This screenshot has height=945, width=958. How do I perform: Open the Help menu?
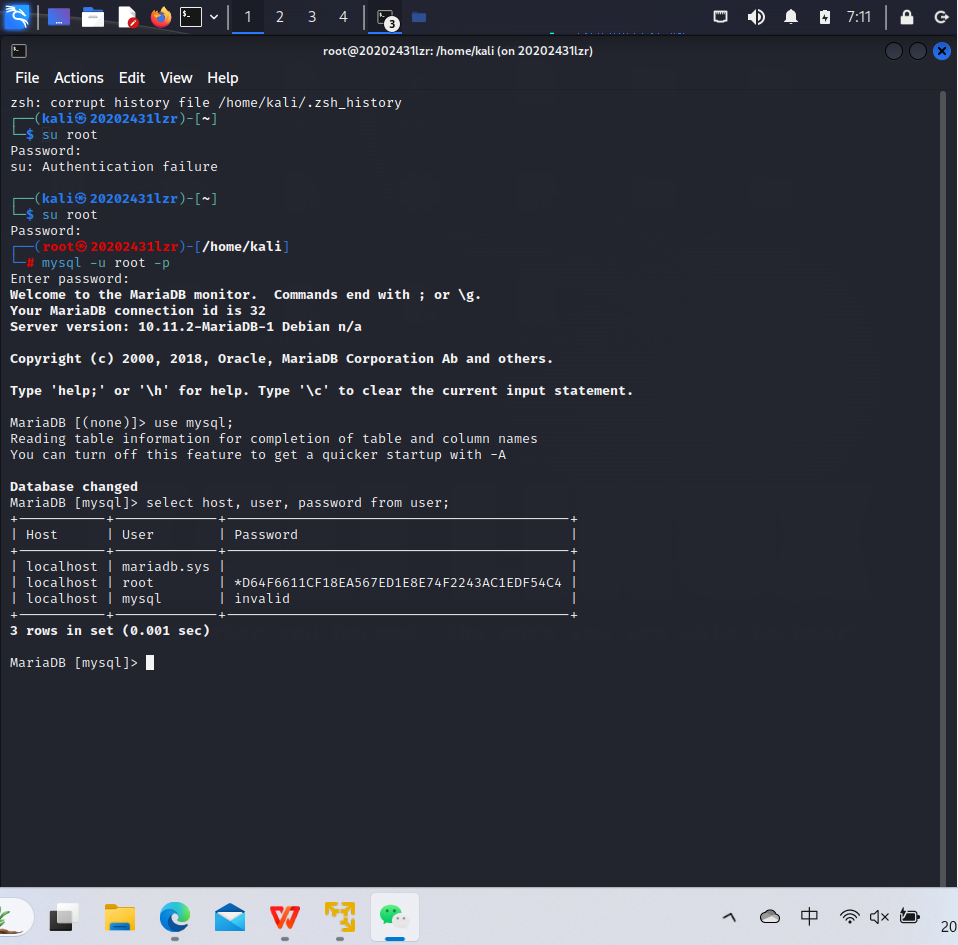(x=222, y=78)
